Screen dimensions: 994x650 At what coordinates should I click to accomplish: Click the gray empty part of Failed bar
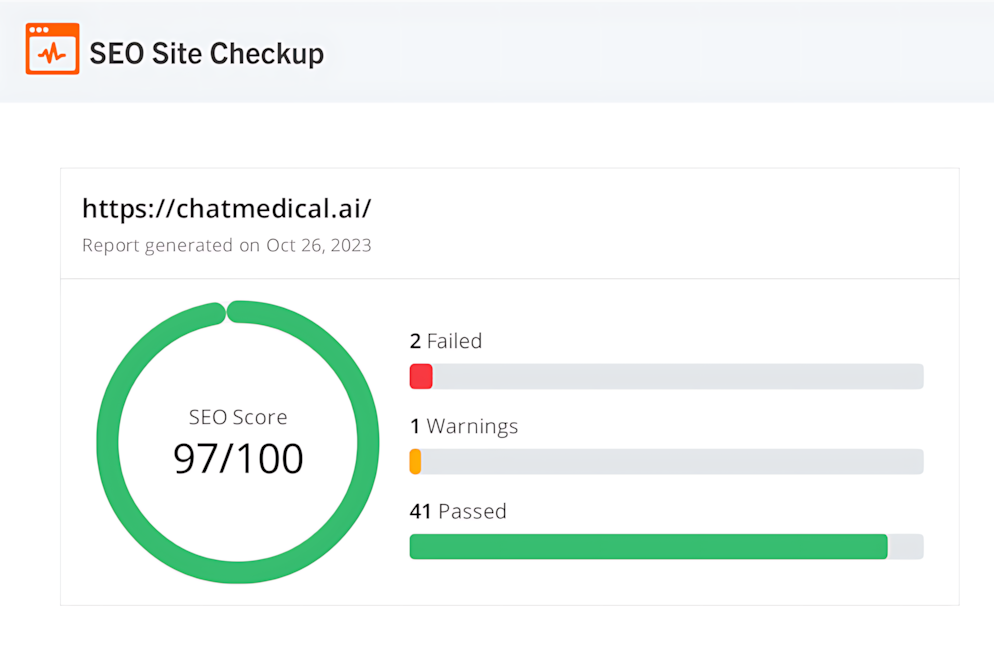pos(677,376)
